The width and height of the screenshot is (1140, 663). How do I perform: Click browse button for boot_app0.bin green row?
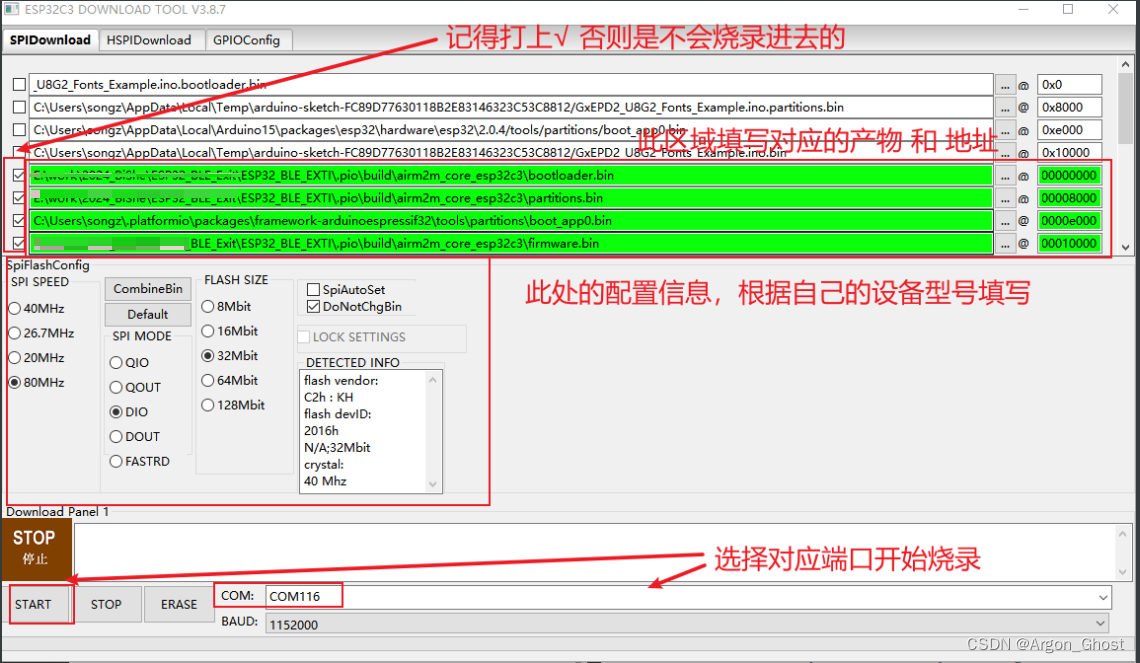pos(1005,220)
